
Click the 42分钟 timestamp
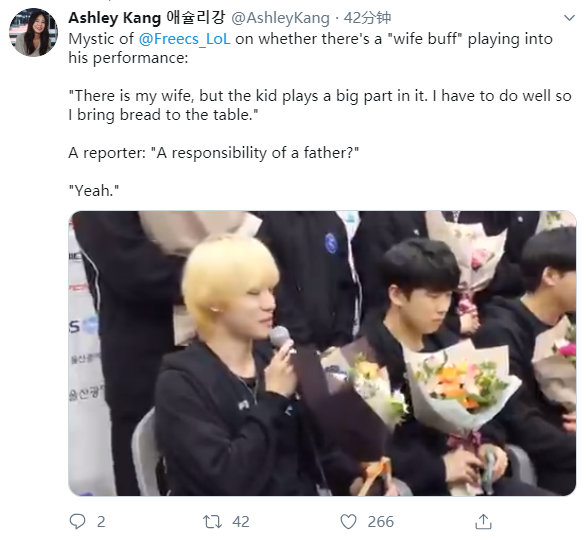coord(368,18)
